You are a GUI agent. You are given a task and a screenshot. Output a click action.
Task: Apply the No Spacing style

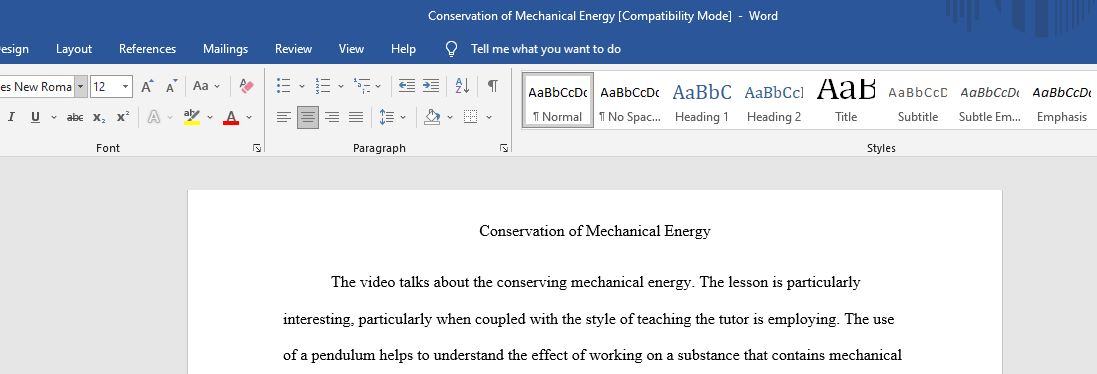[x=630, y=101]
